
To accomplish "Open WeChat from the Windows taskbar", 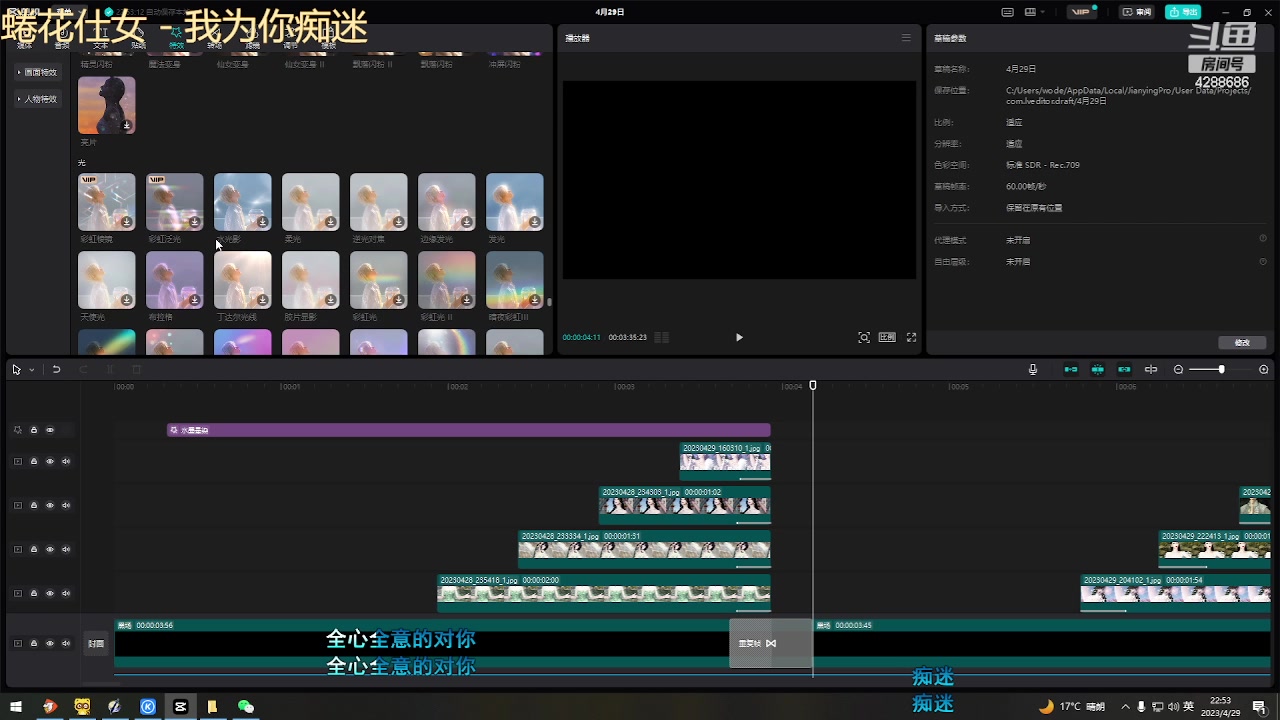I will point(246,706).
